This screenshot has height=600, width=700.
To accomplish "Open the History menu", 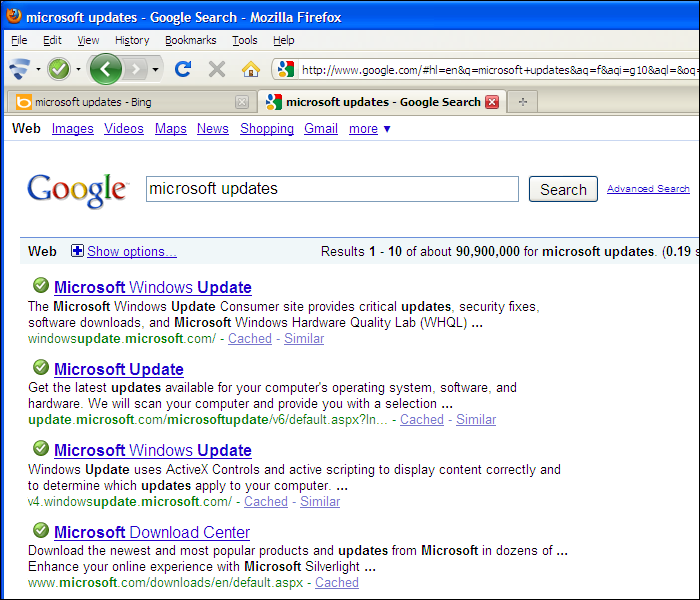I will coord(132,40).
